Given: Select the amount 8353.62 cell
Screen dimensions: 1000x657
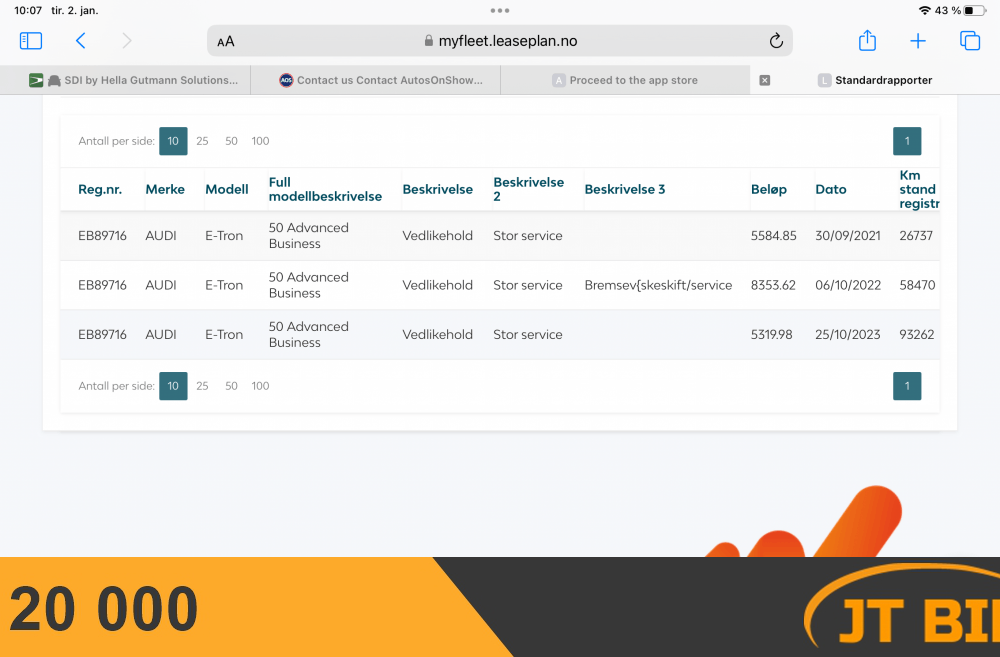Looking at the screenshot, I should [773, 285].
